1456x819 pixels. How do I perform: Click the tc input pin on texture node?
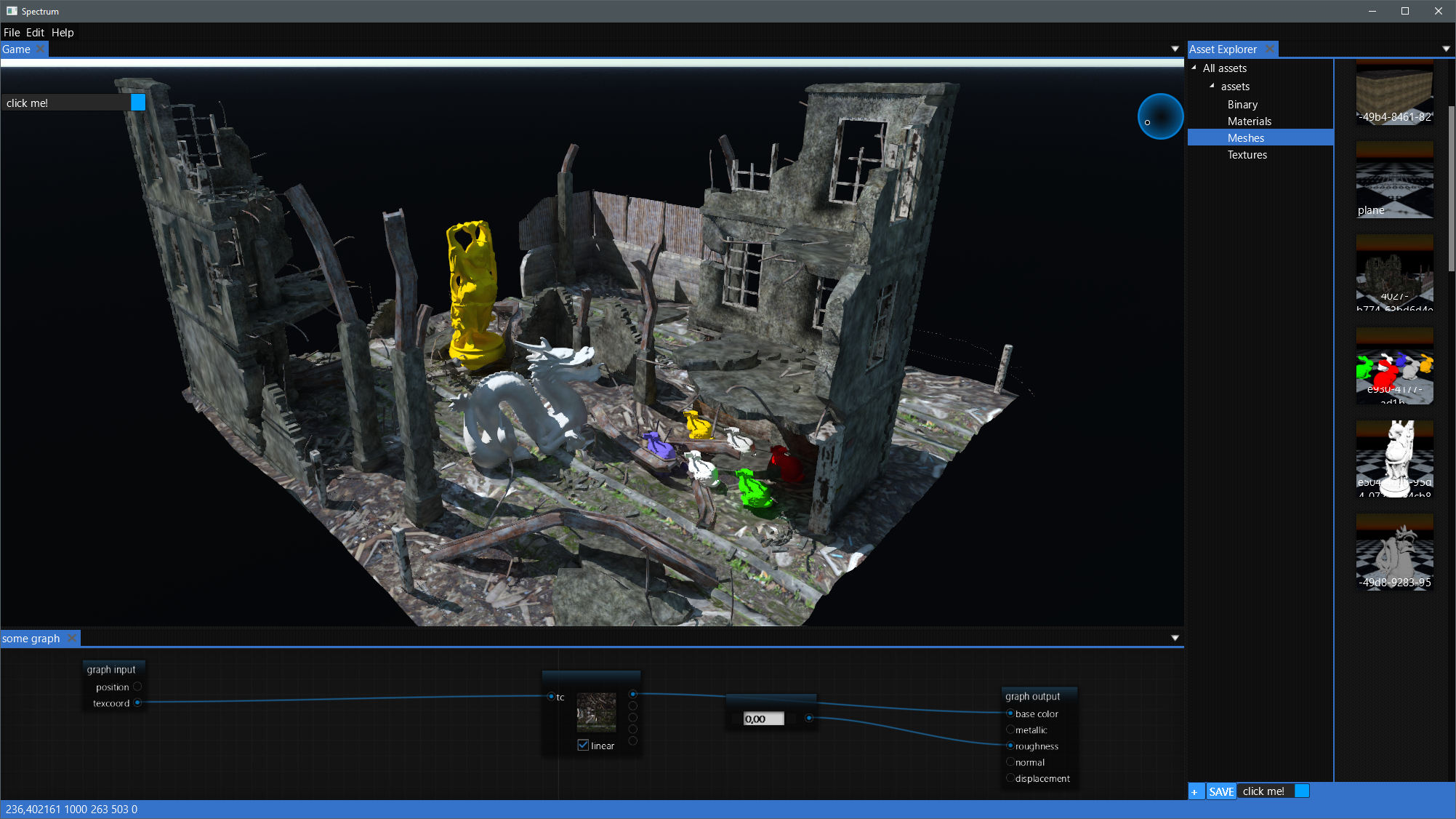coord(551,697)
